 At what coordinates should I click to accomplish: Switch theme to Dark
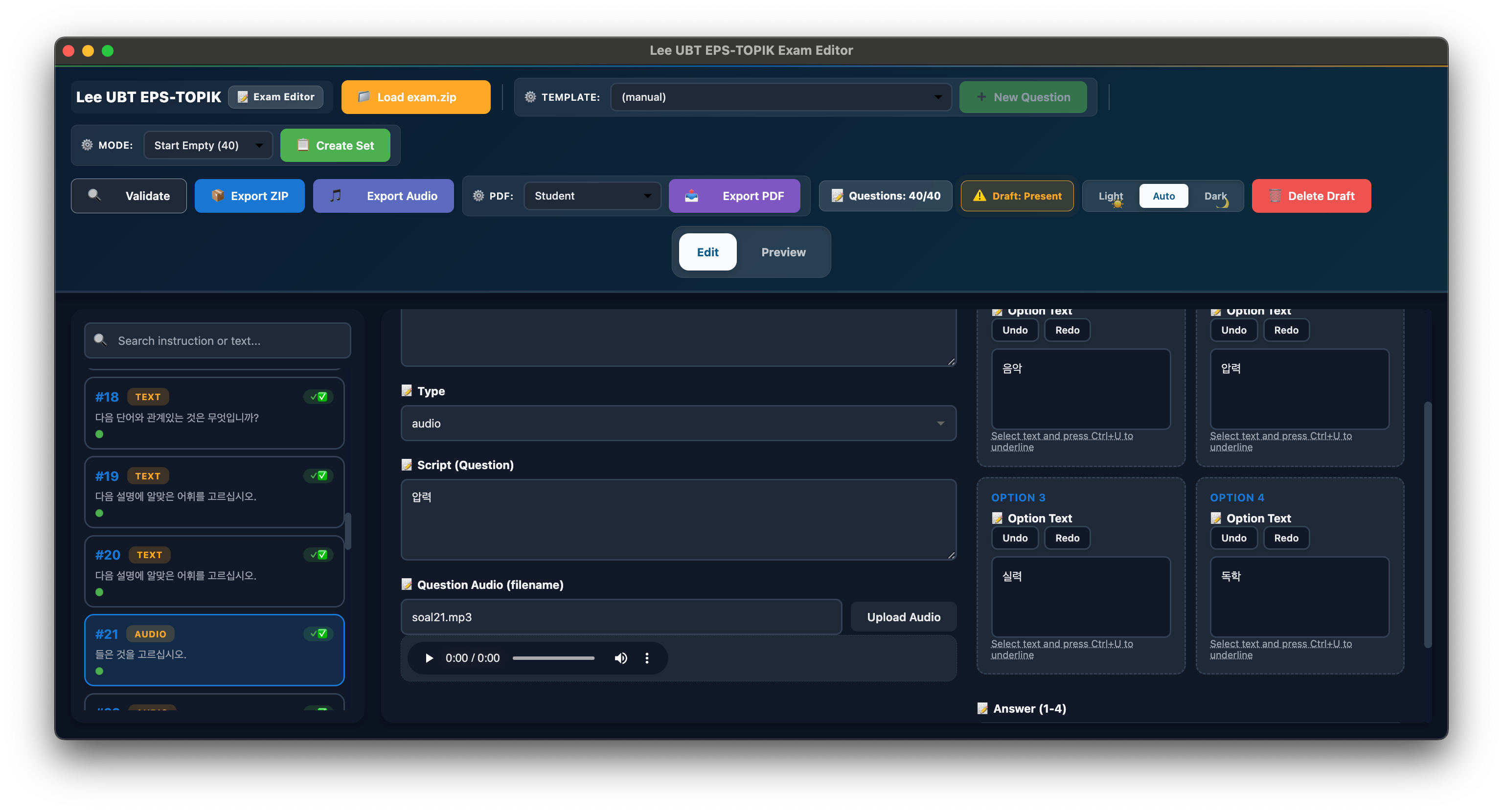pos(1215,196)
